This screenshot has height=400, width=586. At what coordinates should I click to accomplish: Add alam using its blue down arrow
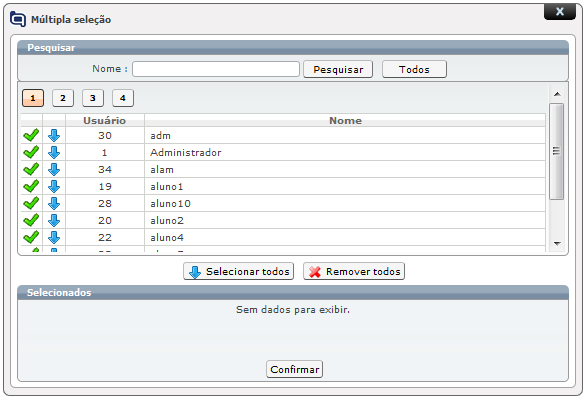click(54, 169)
